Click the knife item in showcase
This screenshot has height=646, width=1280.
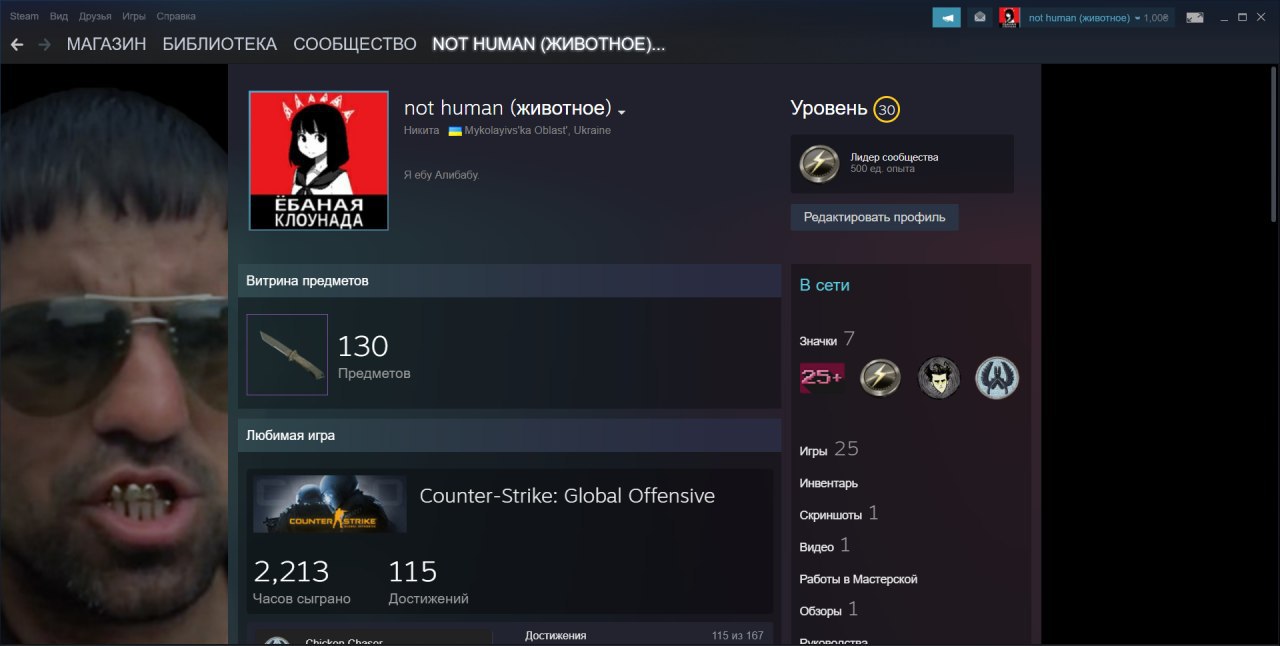tap(287, 355)
